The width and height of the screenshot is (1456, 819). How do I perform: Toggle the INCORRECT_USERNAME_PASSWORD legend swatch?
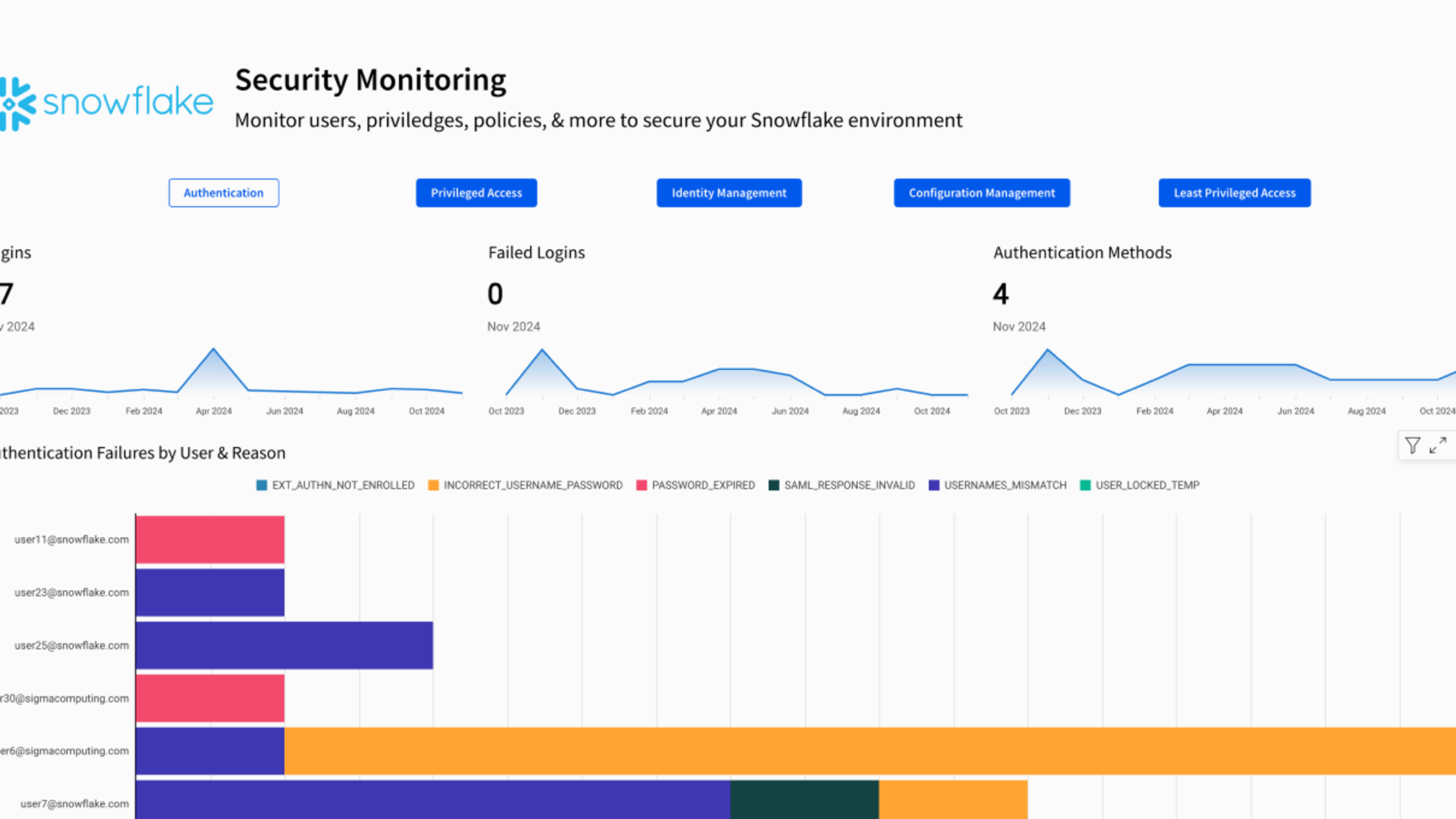[433, 485]
